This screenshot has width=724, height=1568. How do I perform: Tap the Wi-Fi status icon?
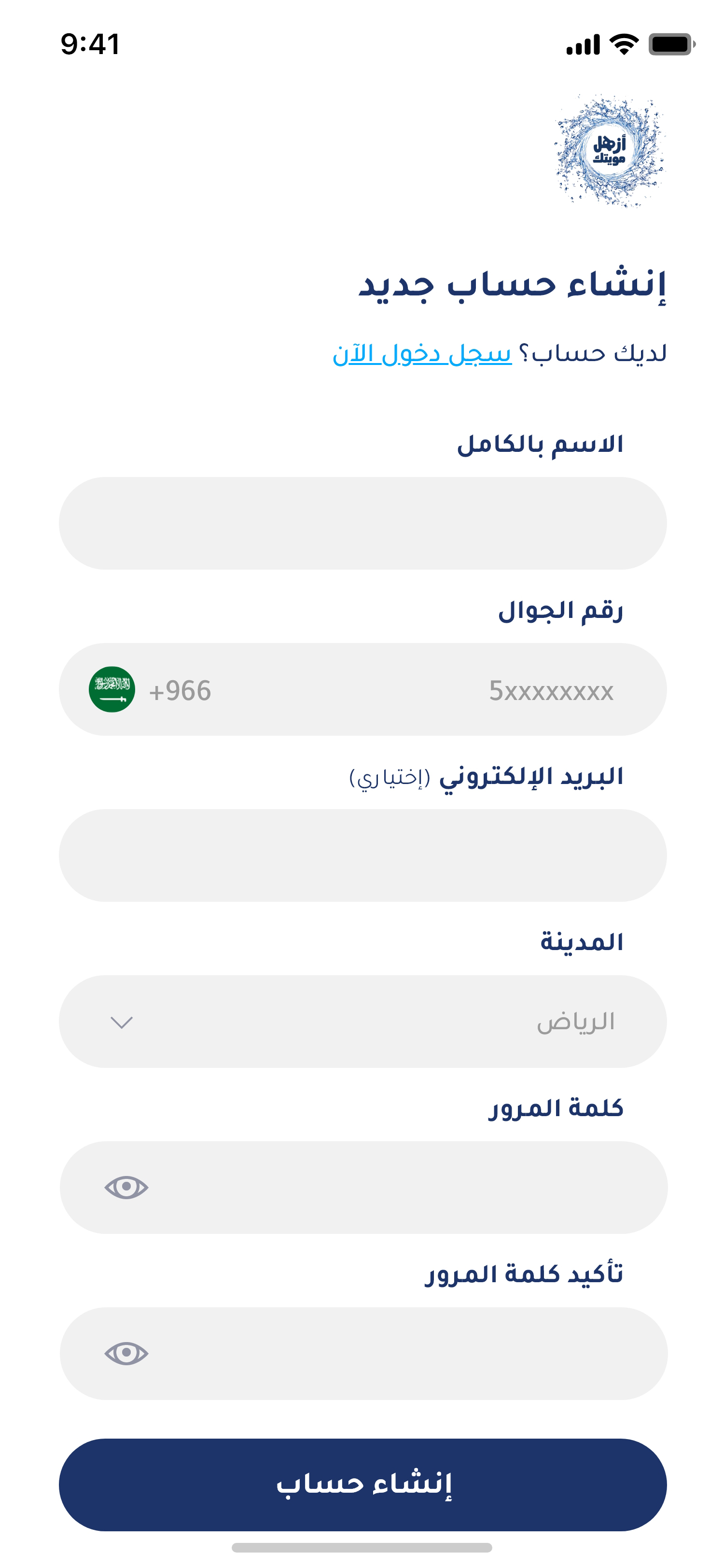point(624,44)
